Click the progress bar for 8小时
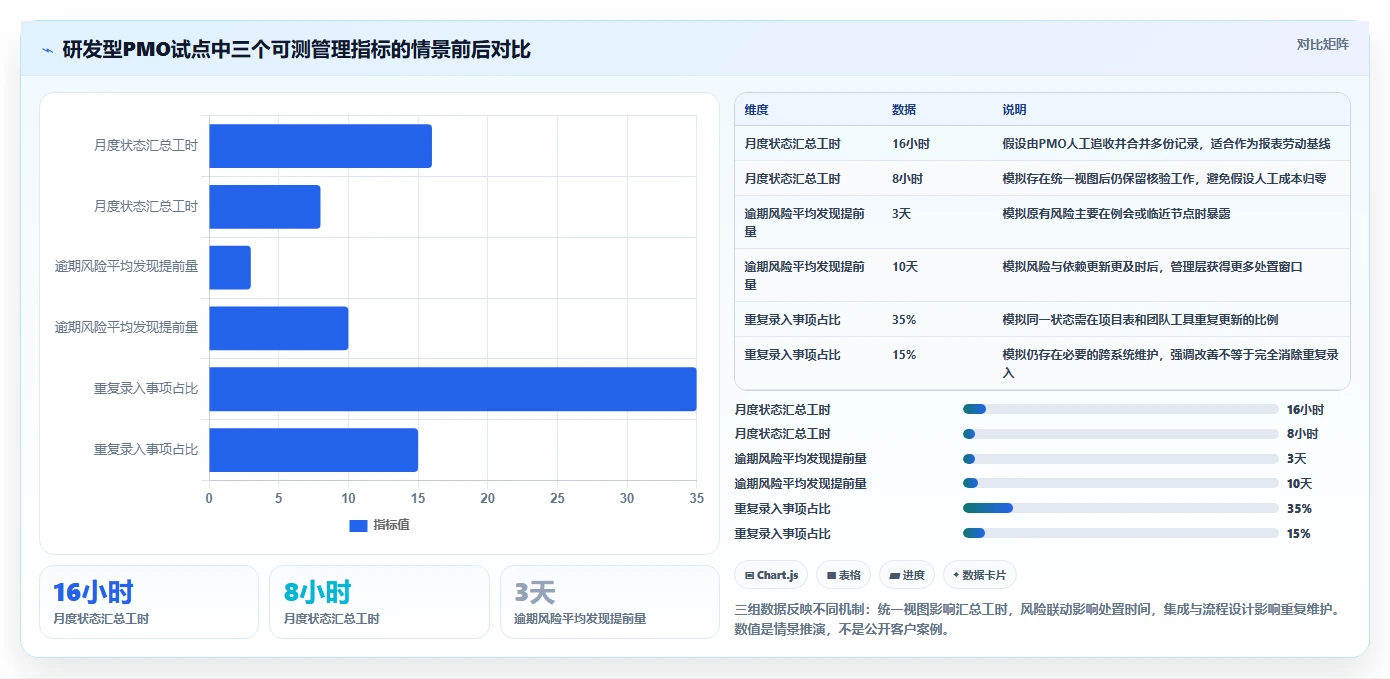This screenshot has width=1390, height=679. 1120,434
